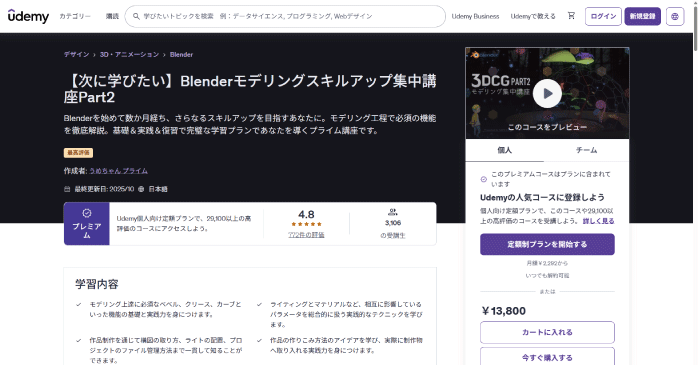Click 最終更新日: 2025/10 text

[104, 189]
